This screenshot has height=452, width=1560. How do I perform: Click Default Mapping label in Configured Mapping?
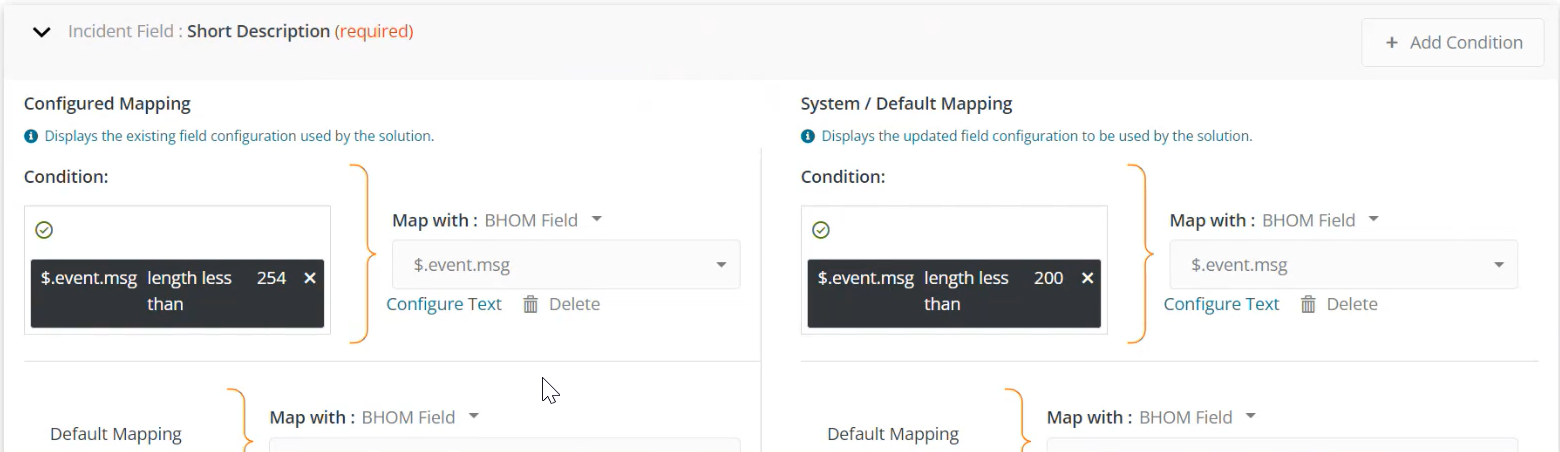tap(116, 434)
